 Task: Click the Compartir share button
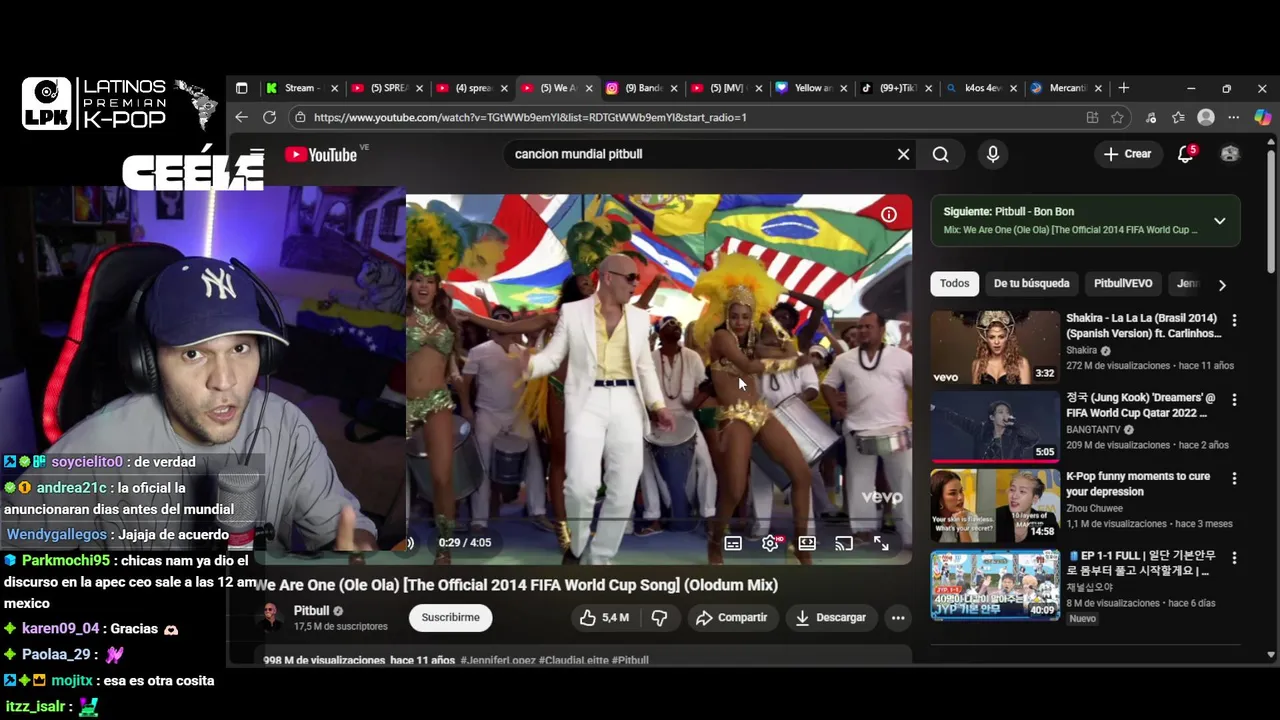731,618
